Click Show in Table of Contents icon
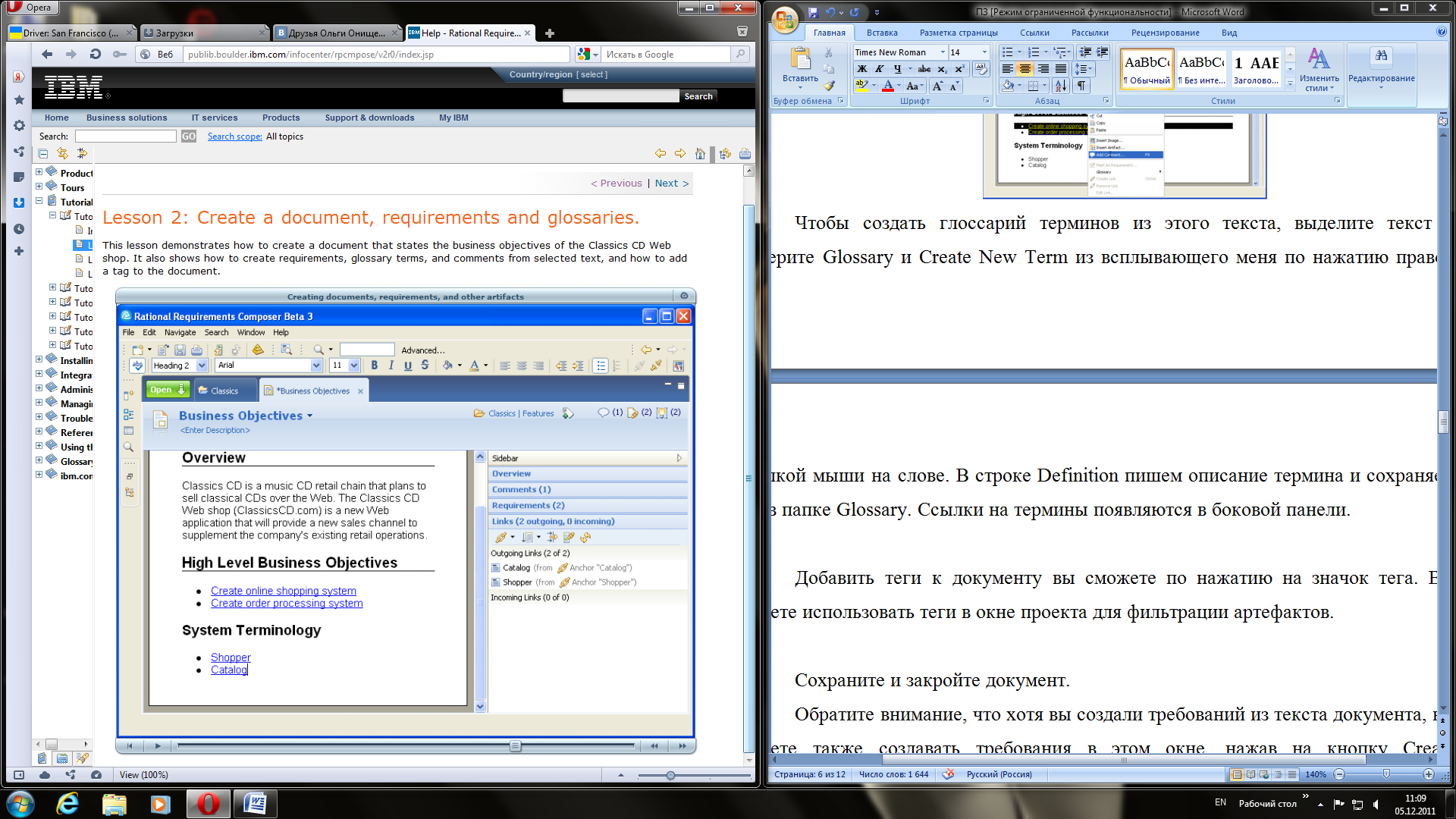Viewport: 1456px width, 819px height. coord(725,153)
